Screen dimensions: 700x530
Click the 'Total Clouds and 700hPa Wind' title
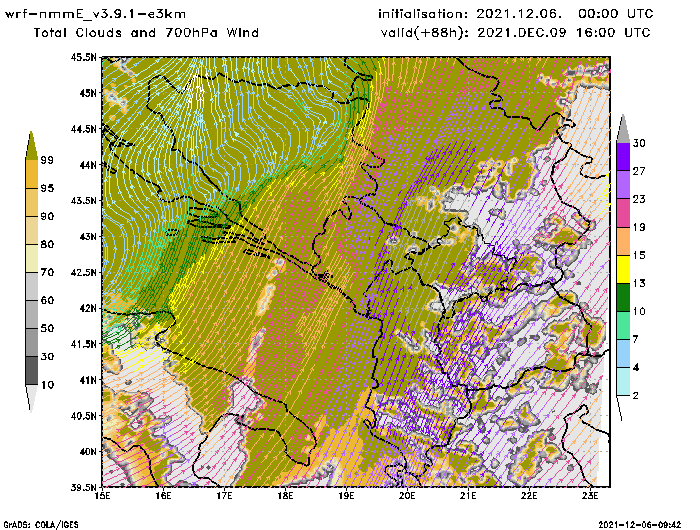point(146,33)
